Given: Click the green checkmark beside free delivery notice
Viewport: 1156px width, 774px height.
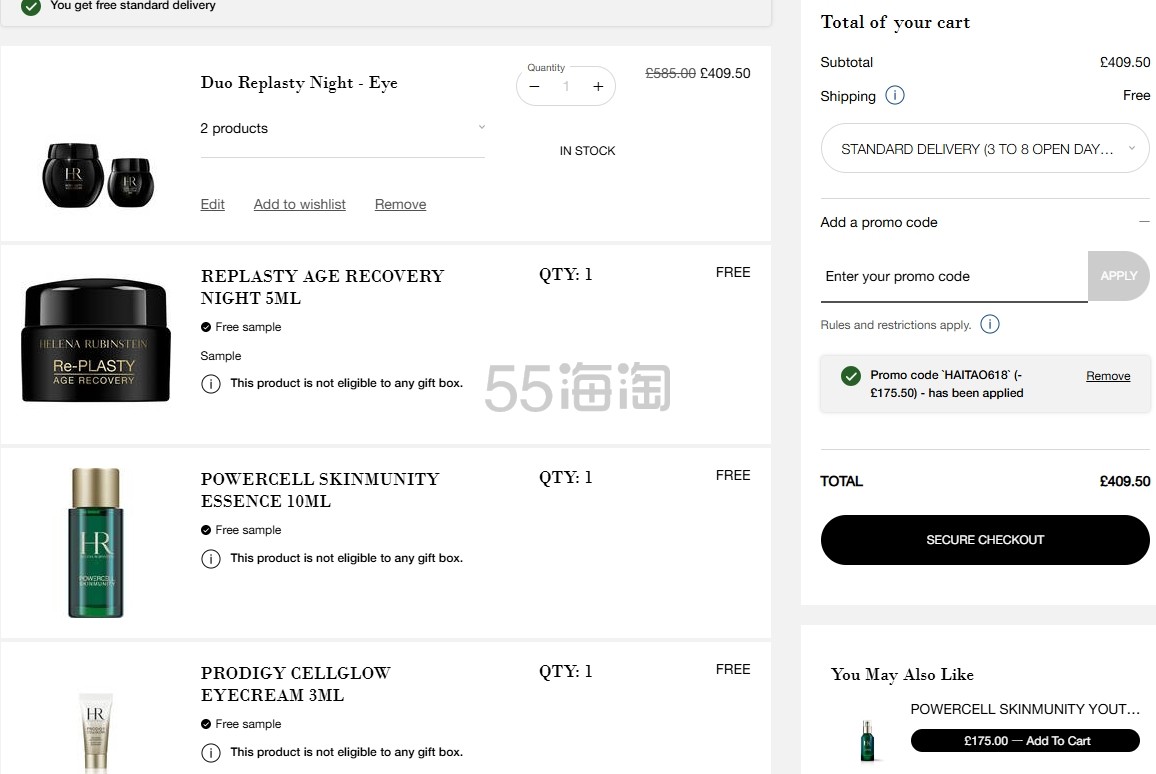Looking at the screenshot, I should (x=31, y=7).
